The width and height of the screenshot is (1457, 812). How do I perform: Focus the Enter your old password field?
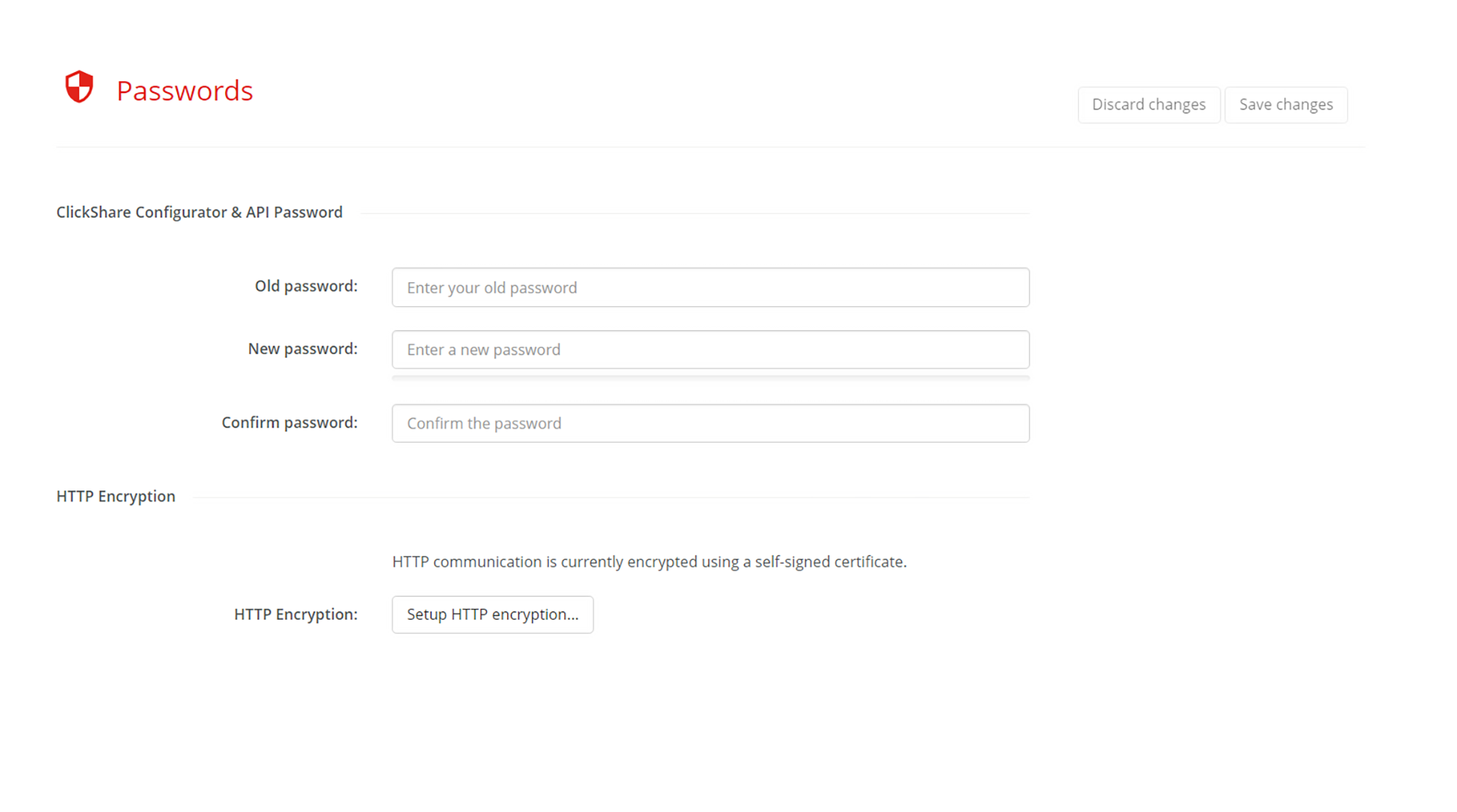tap(710, 287)
